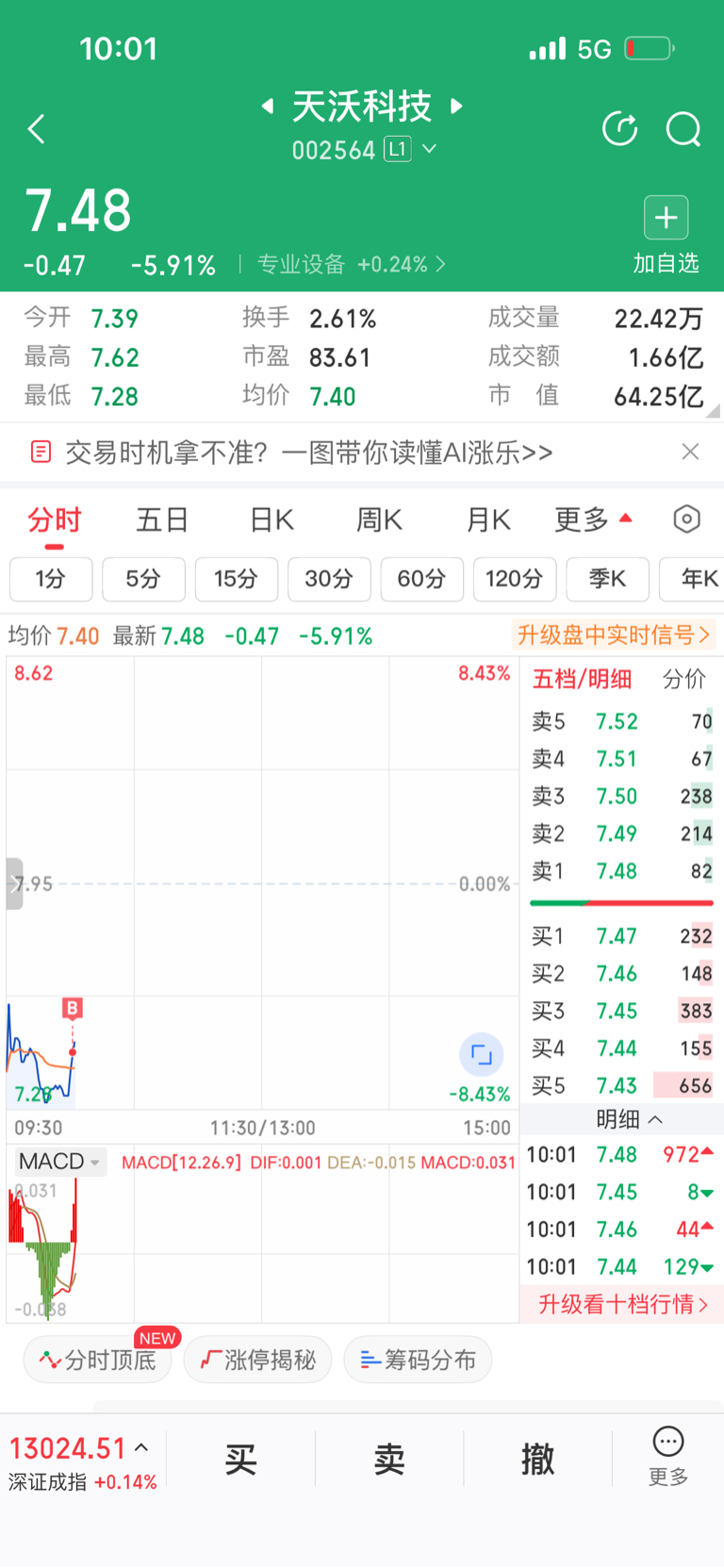Choose the 年K period button

click(694, 579)
